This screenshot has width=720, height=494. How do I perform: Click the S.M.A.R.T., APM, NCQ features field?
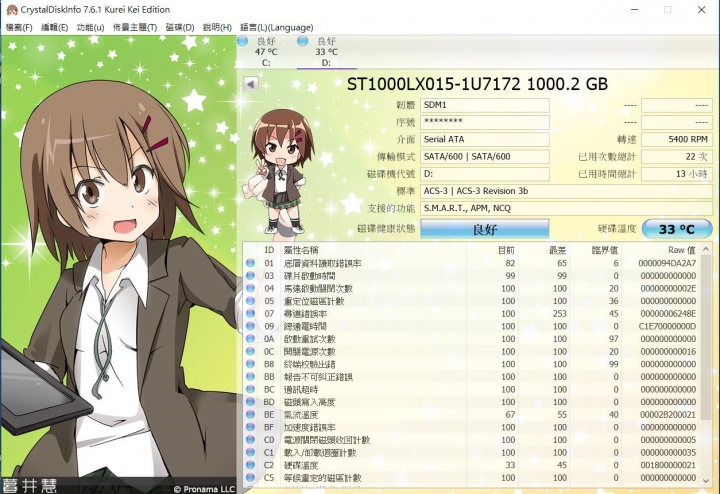(566, 208)
